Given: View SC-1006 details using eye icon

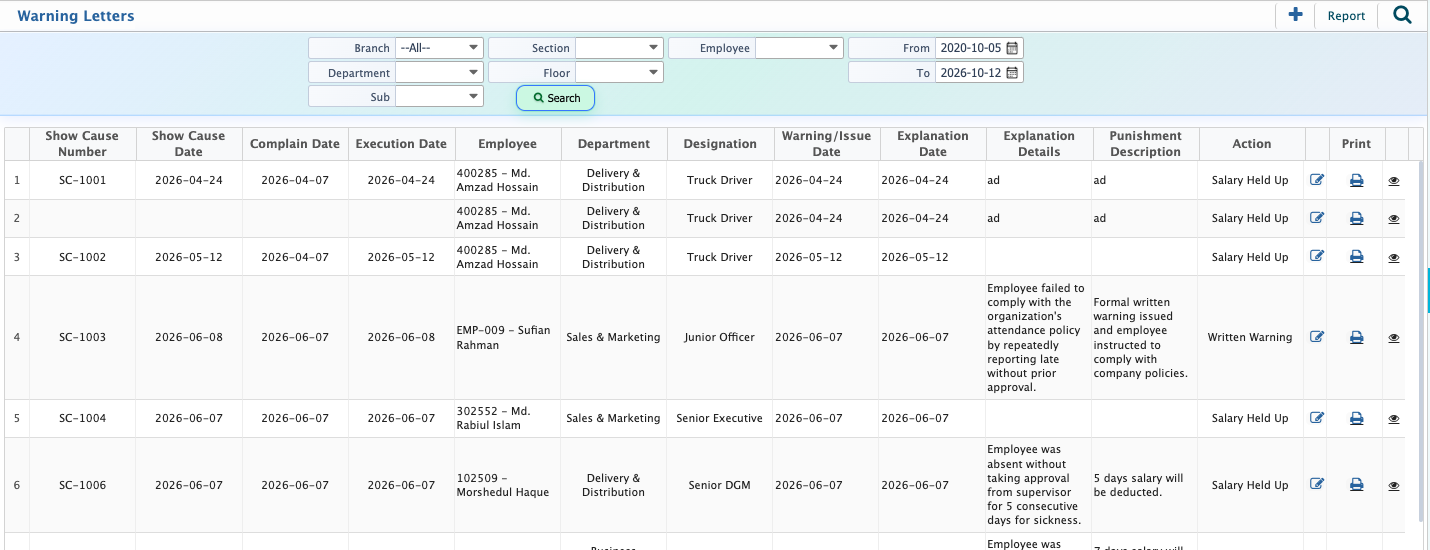Looking at the screenshot, I should click(1394, 486).
